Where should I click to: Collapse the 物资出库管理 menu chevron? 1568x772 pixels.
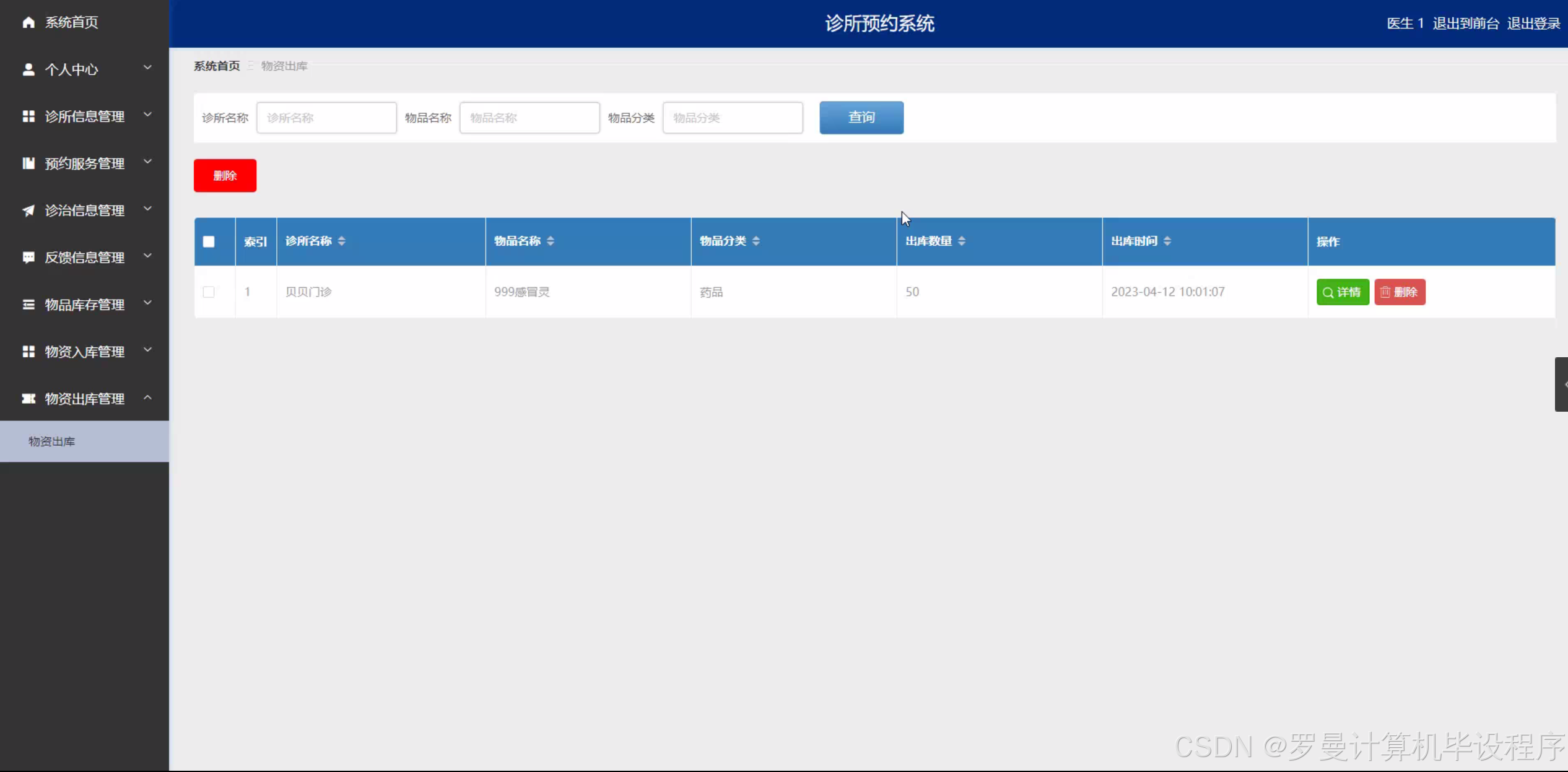click(x=147, y=397)
